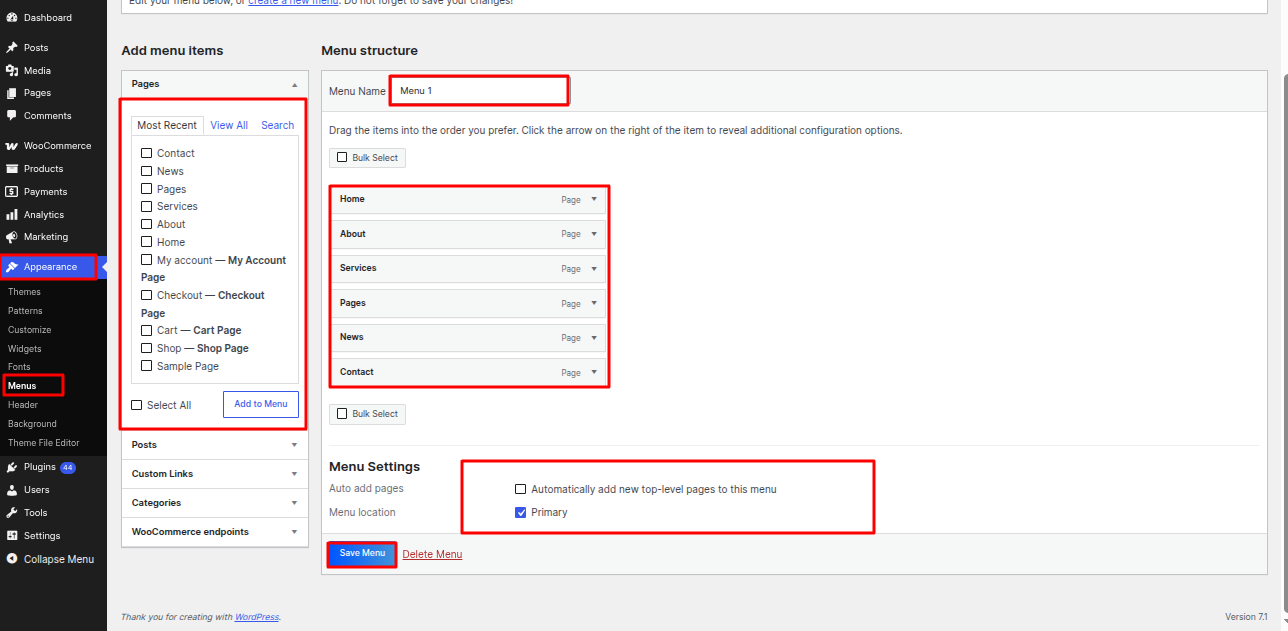Viewport: 1288px width, 631px height.
Task: Click the Posts pushpin icon
Action: click(x=12, y=48)
